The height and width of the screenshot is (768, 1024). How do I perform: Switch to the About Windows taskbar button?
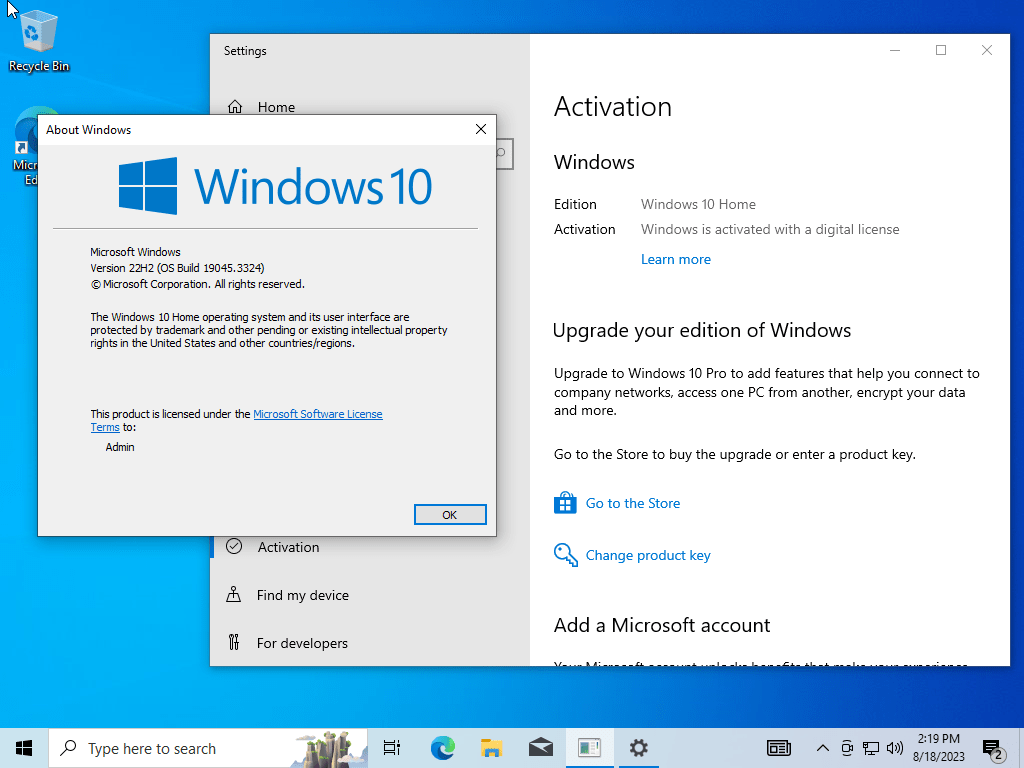coord(590,748)
